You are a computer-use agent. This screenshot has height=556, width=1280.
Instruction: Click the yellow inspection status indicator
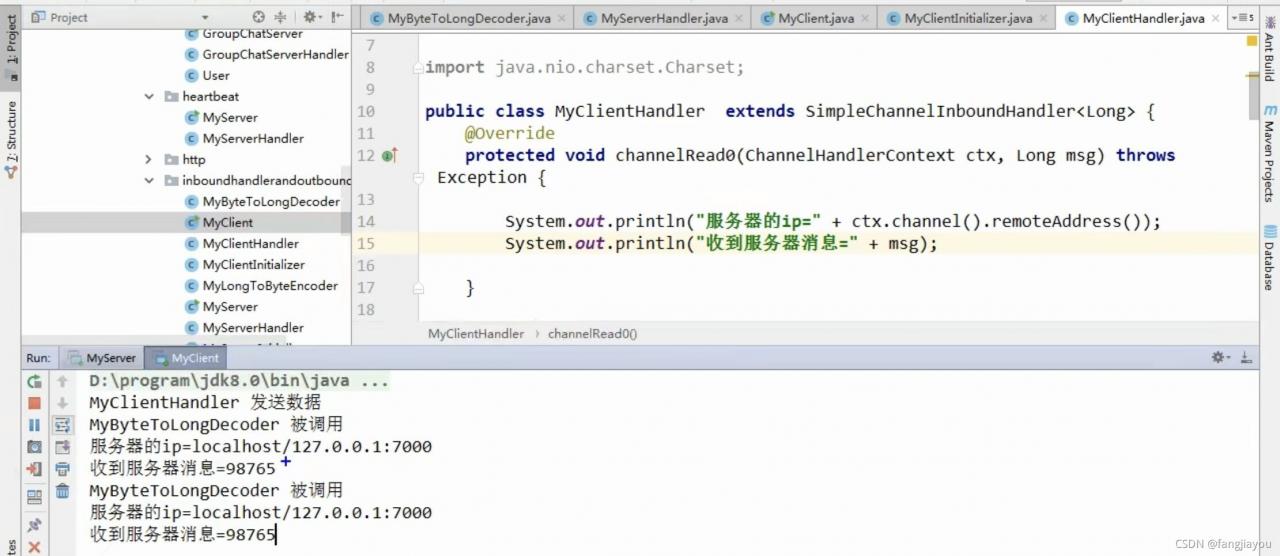[x=1254, y=42]
